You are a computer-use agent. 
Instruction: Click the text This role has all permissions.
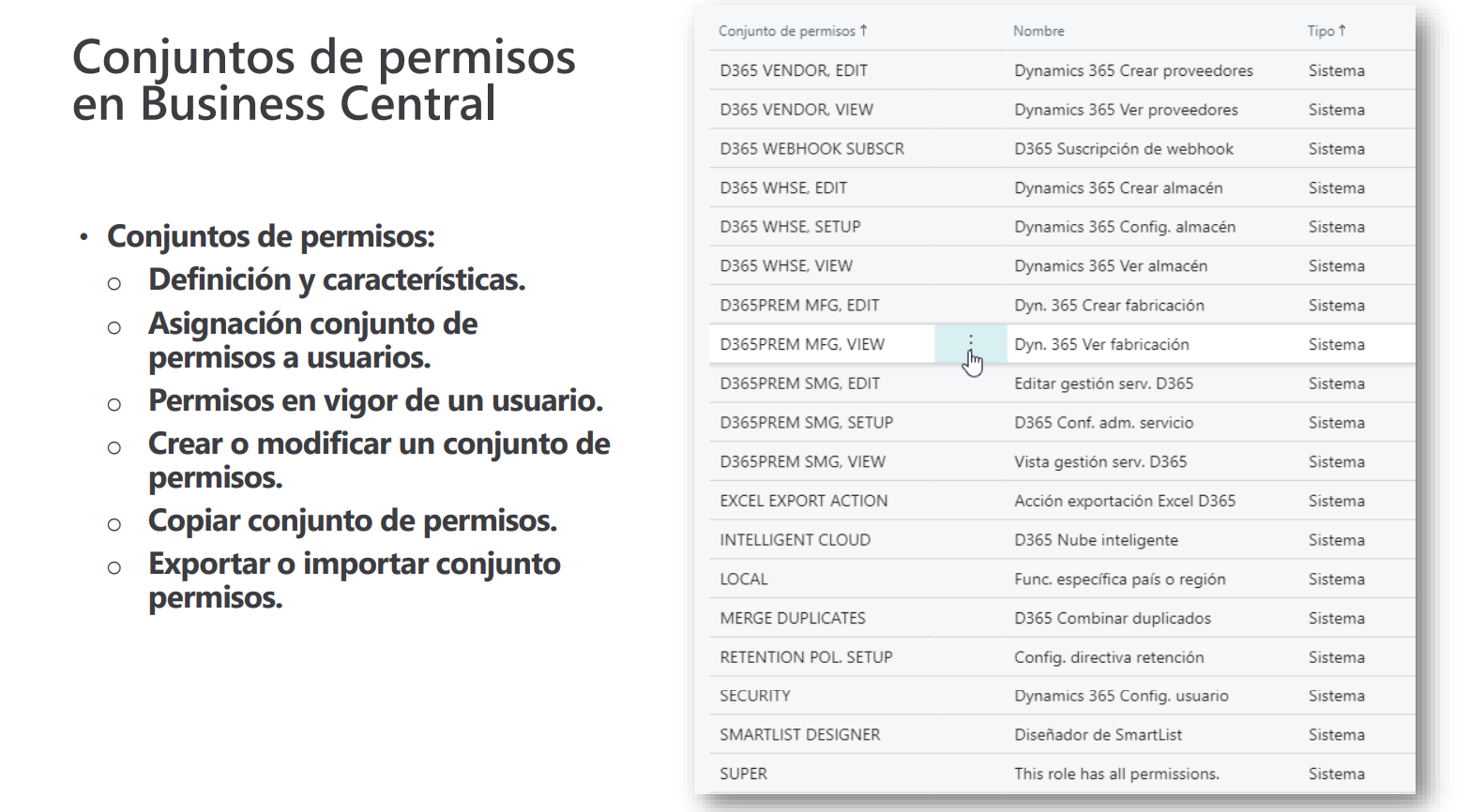[1116, 774]
